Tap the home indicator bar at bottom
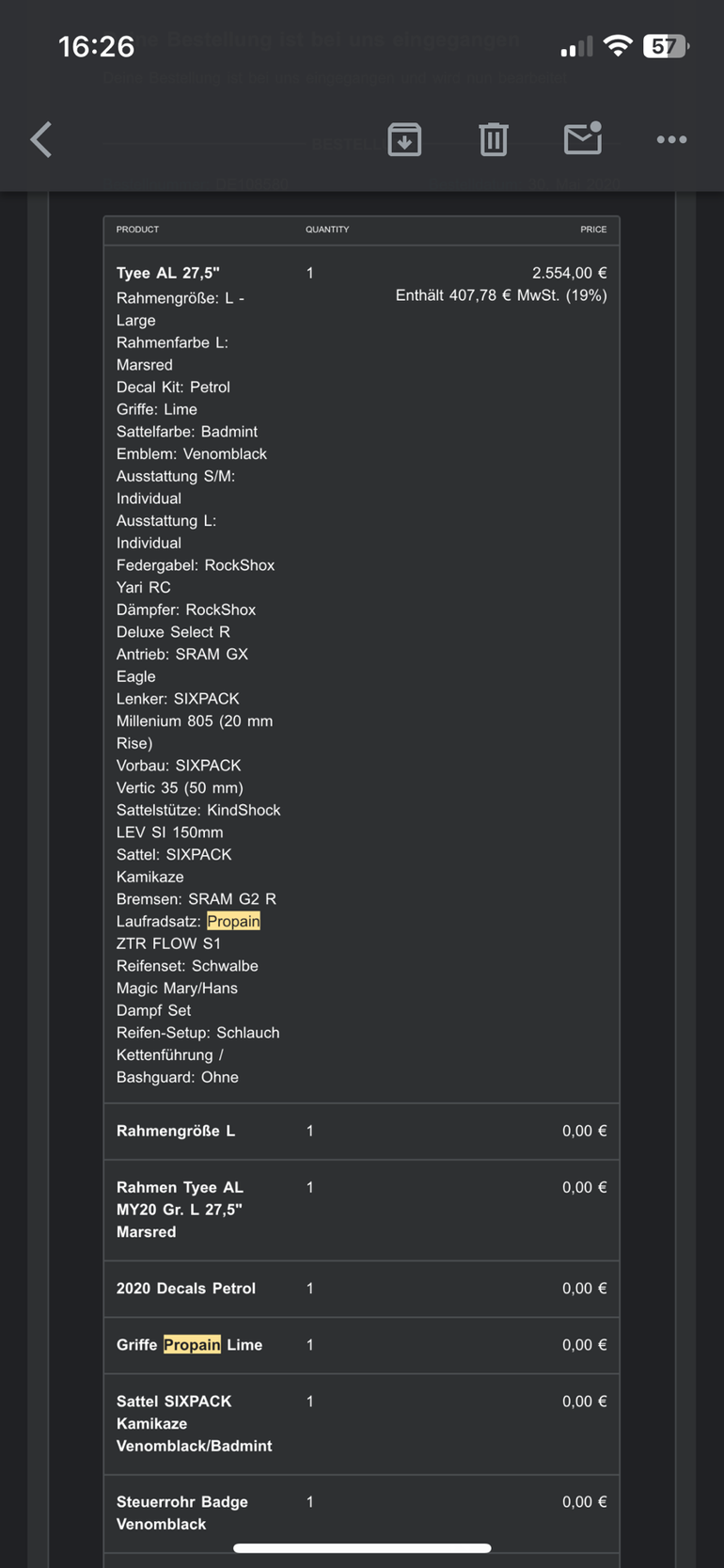The height and width of the screenshot is (1568, 724). [x=362, y=1547]
